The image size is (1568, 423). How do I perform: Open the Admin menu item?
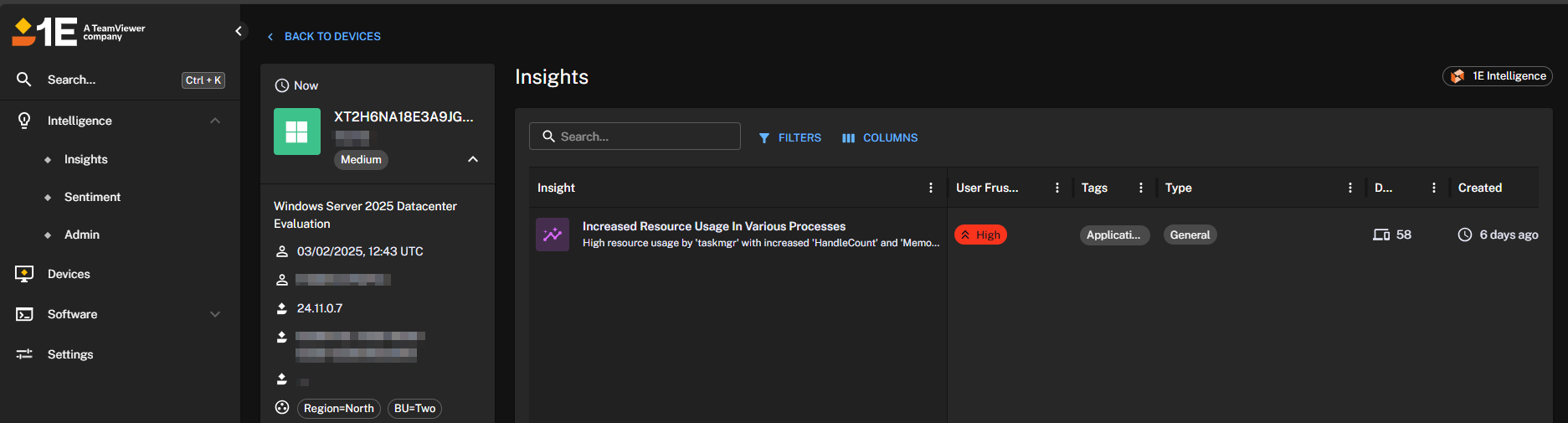pos(81,235)
